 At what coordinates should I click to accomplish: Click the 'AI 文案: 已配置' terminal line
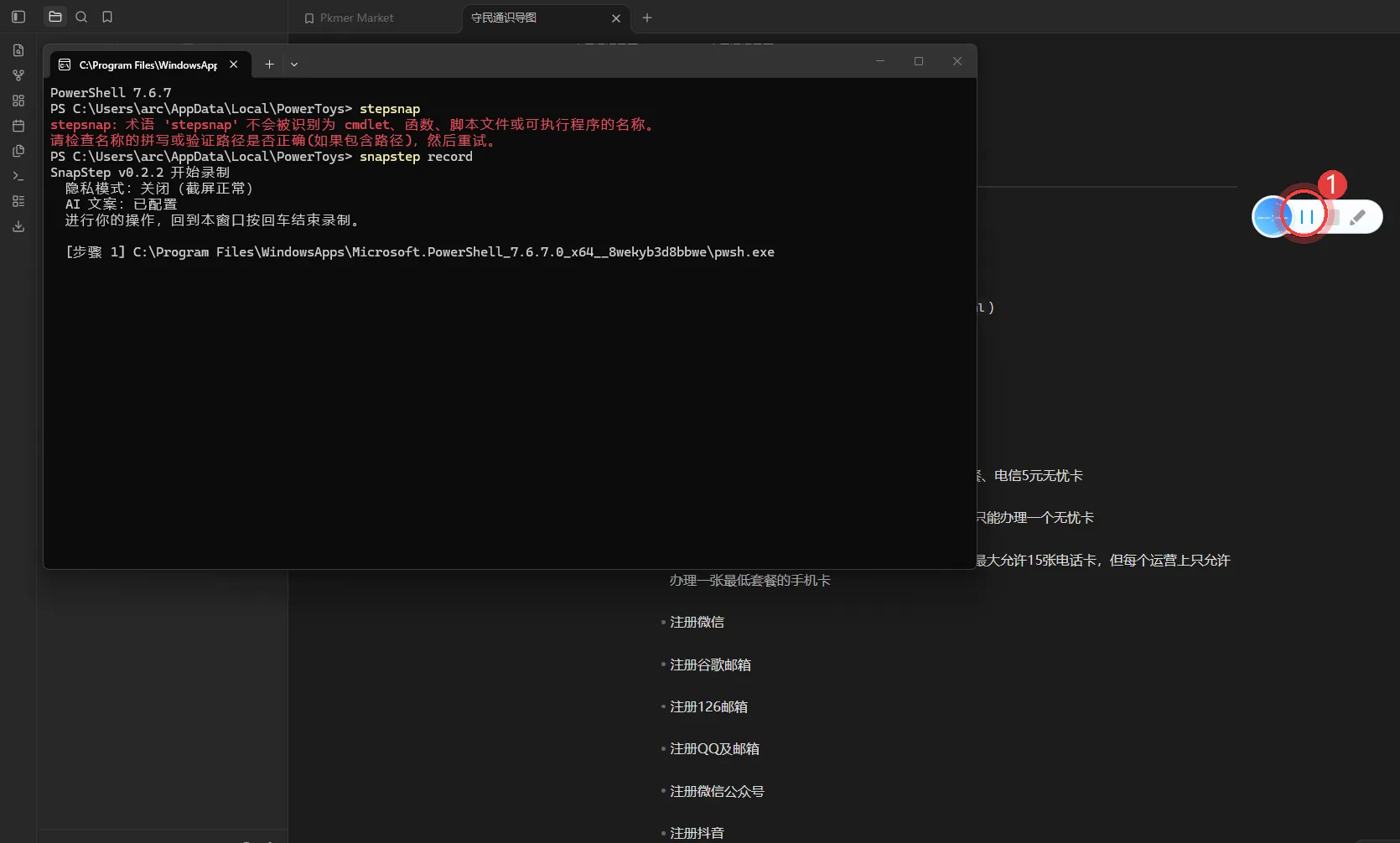(x=122, y=204)
